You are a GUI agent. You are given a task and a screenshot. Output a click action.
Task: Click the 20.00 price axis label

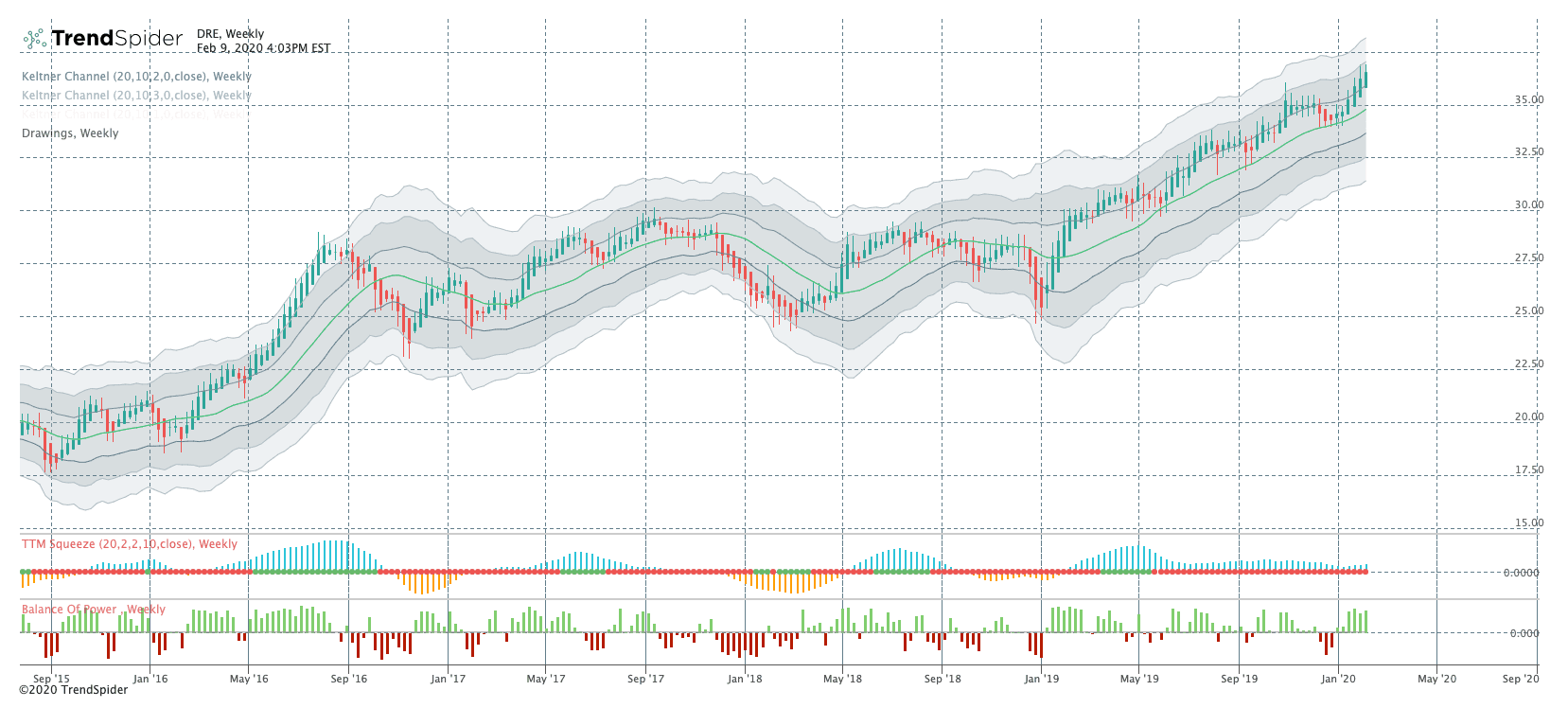(x=1529, y=416)
